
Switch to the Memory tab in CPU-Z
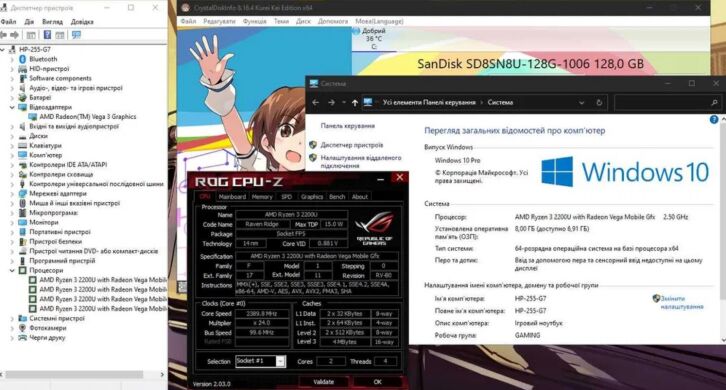coord(262,197)
